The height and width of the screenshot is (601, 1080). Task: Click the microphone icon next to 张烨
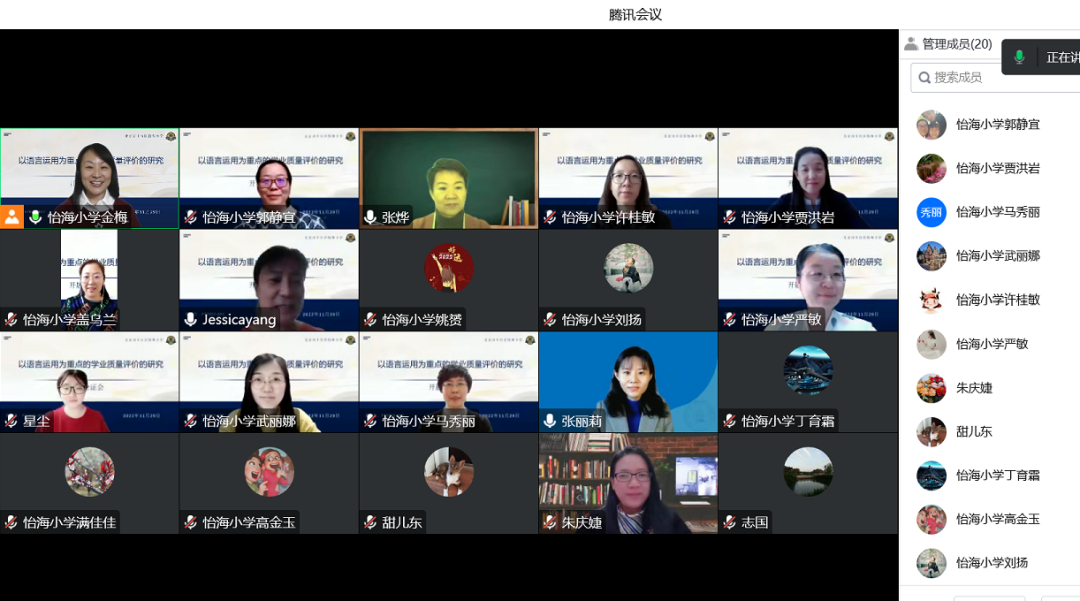(371, 218)
